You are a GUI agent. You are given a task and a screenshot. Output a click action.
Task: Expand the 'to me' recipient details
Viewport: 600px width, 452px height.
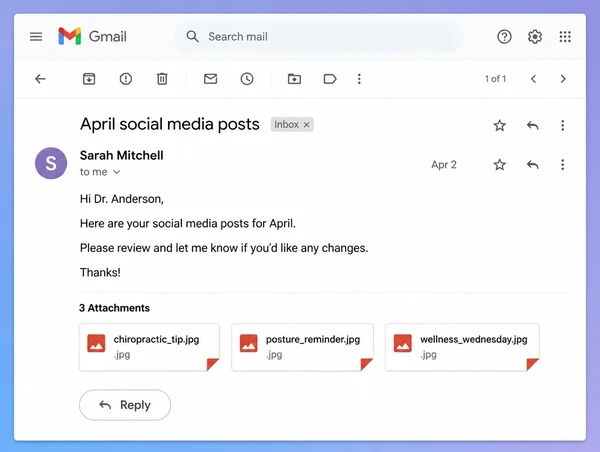[x=117, y=172]
